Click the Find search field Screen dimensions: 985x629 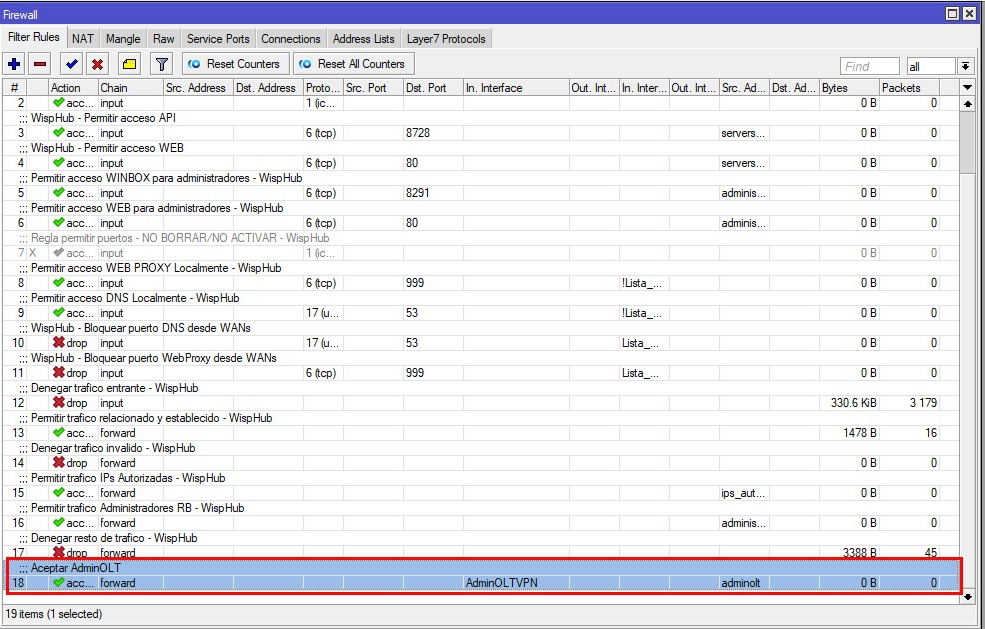869,66
